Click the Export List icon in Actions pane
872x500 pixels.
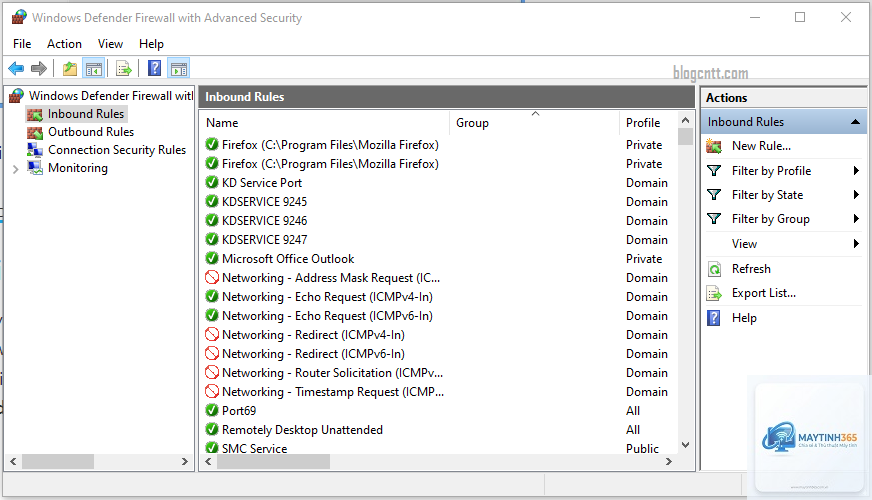tap(714, 293)
